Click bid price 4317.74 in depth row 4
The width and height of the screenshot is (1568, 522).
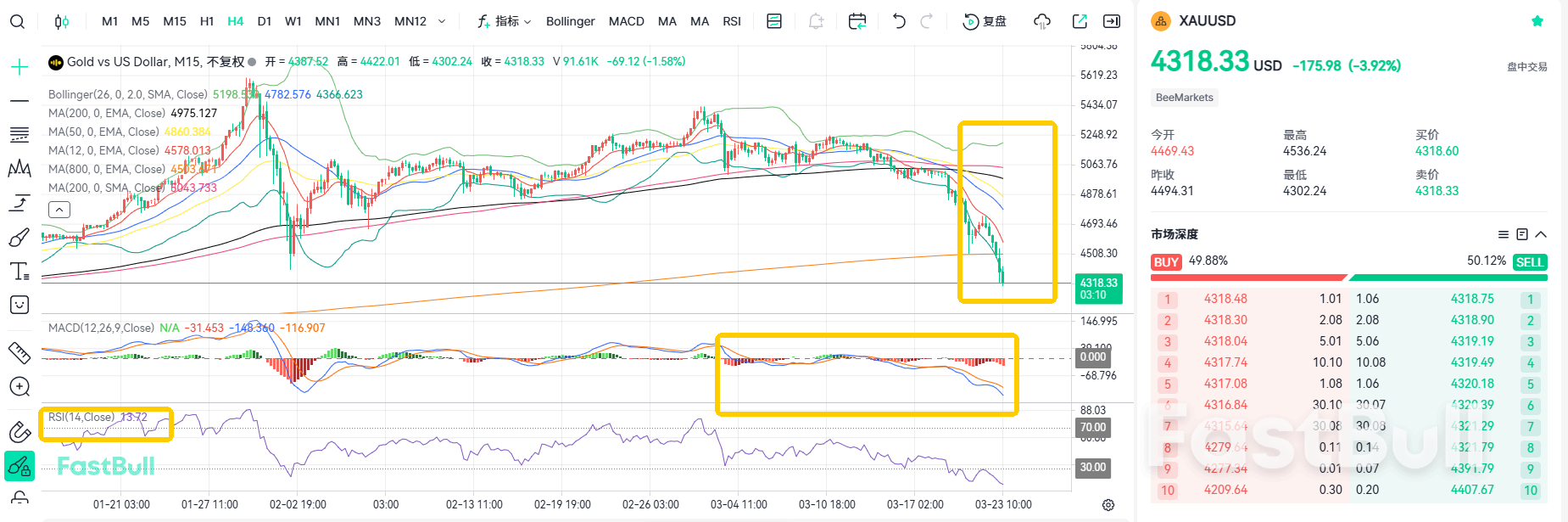point(1225,362)
